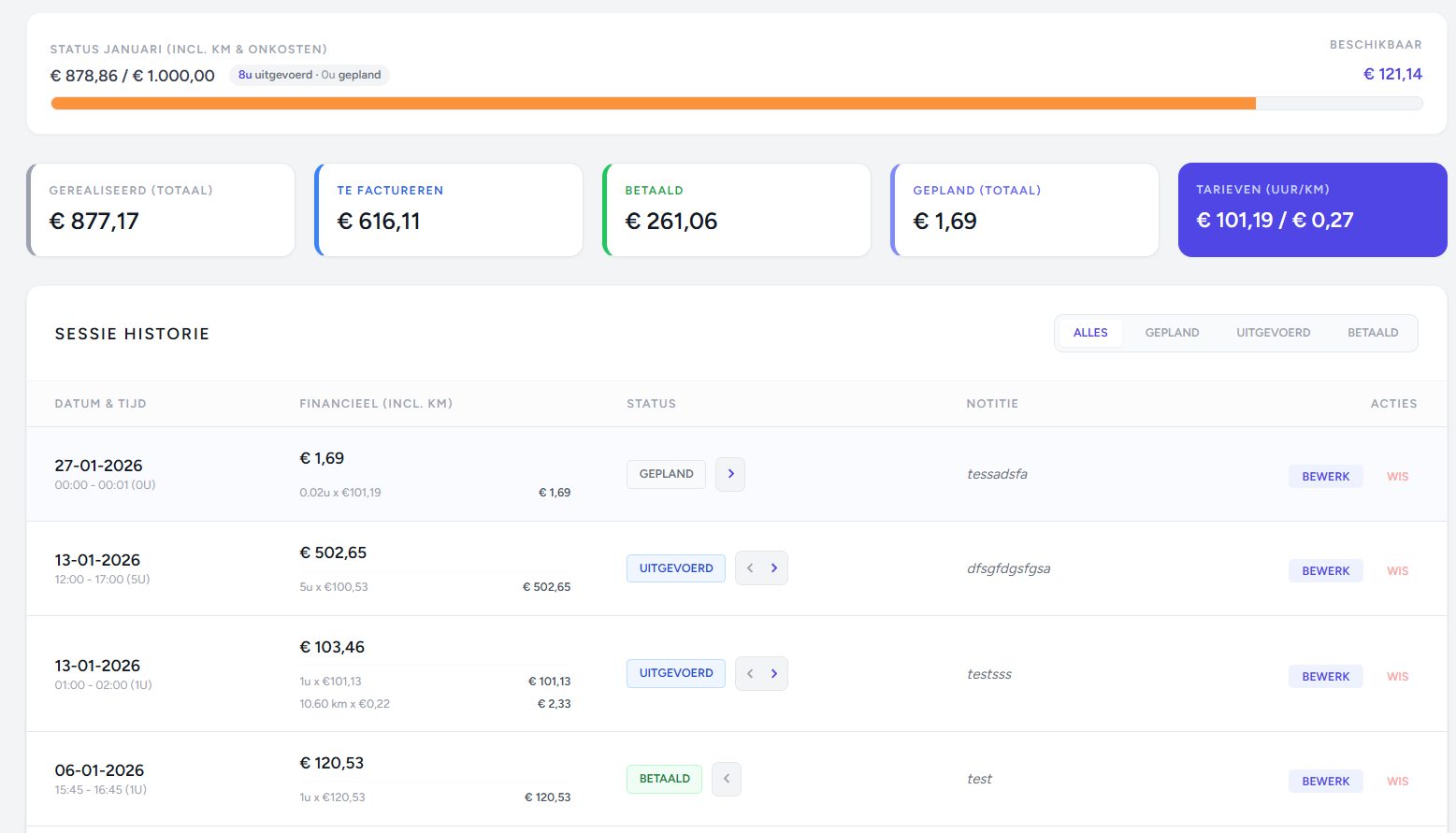This screenshot has height=833, width=1456.
Task: Filter session history by Gepland
Action: [x=1172, y=333]
